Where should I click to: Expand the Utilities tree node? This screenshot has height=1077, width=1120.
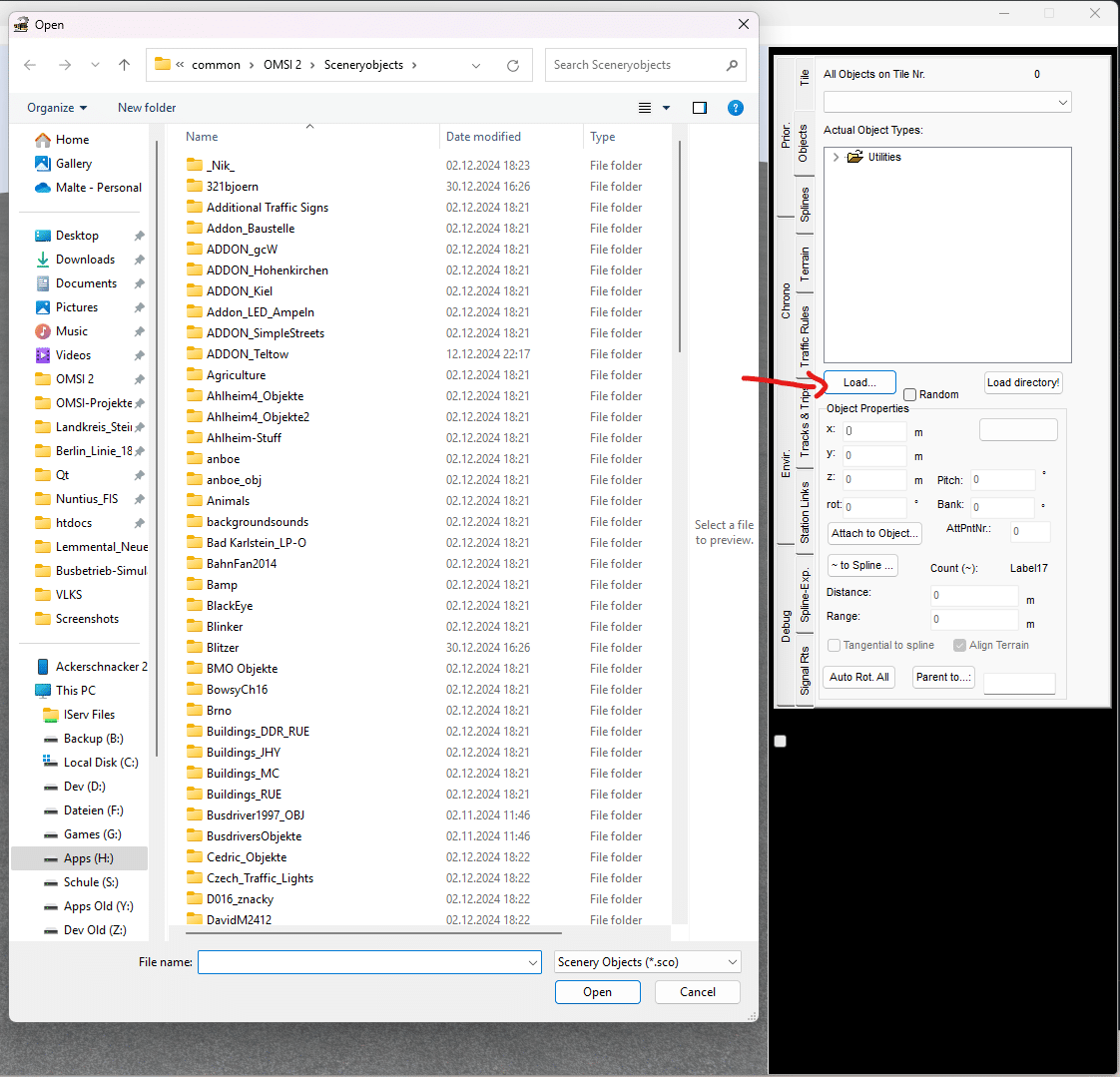click(x=837, y=158)
